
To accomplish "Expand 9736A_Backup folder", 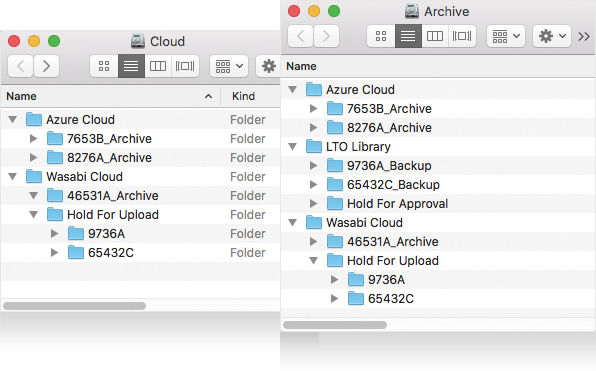I will [x=313, y=166].
